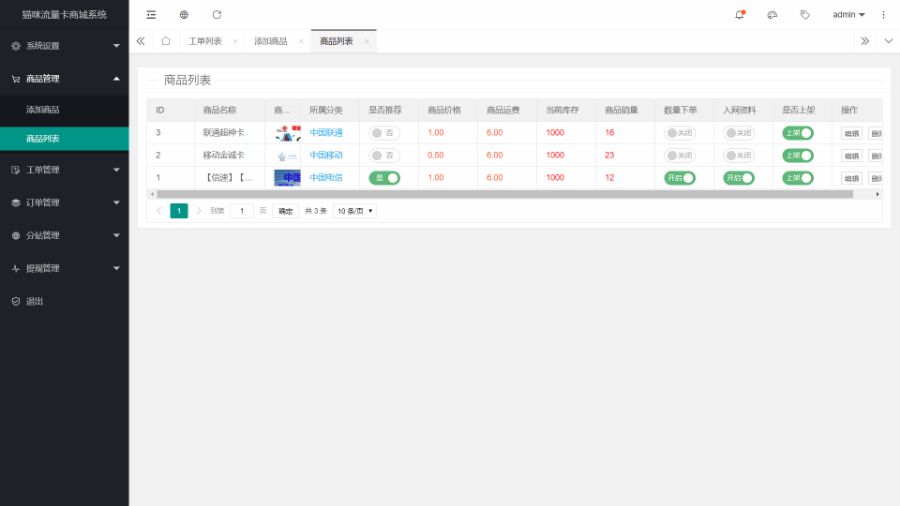Click the 中国电信 category link
The width and height of the screenshot is (900, 506).
(326, 178)
